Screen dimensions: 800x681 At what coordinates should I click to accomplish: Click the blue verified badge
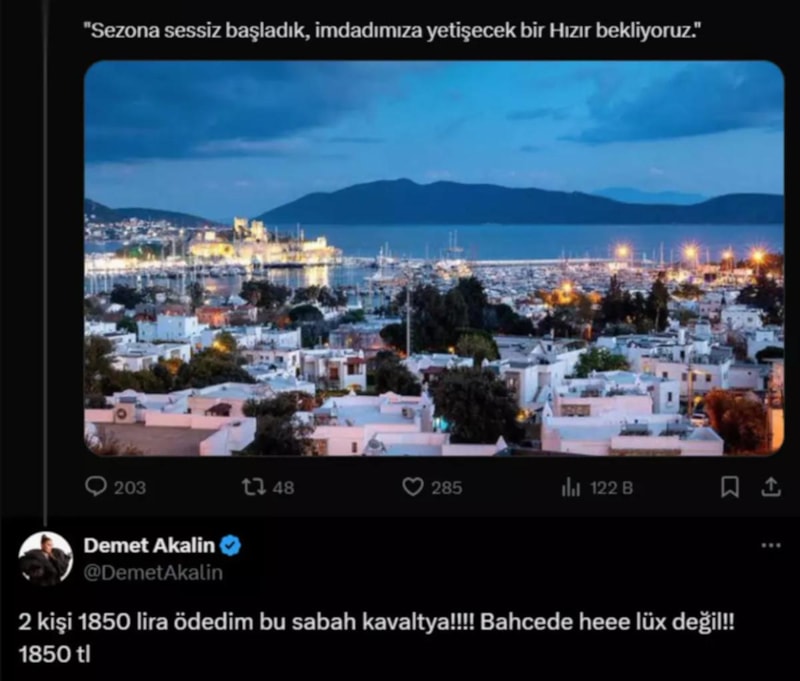(x=230, y=546)
